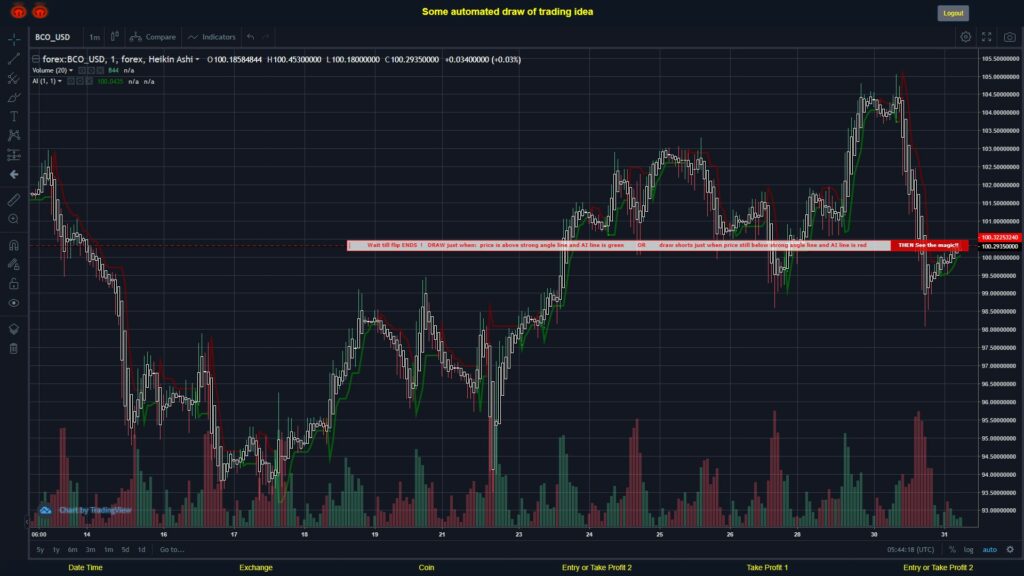Screen dimensions: 1024x576
Task: Click the Compare symbols button
Action: pyautogui.click(x=153, y=37)
